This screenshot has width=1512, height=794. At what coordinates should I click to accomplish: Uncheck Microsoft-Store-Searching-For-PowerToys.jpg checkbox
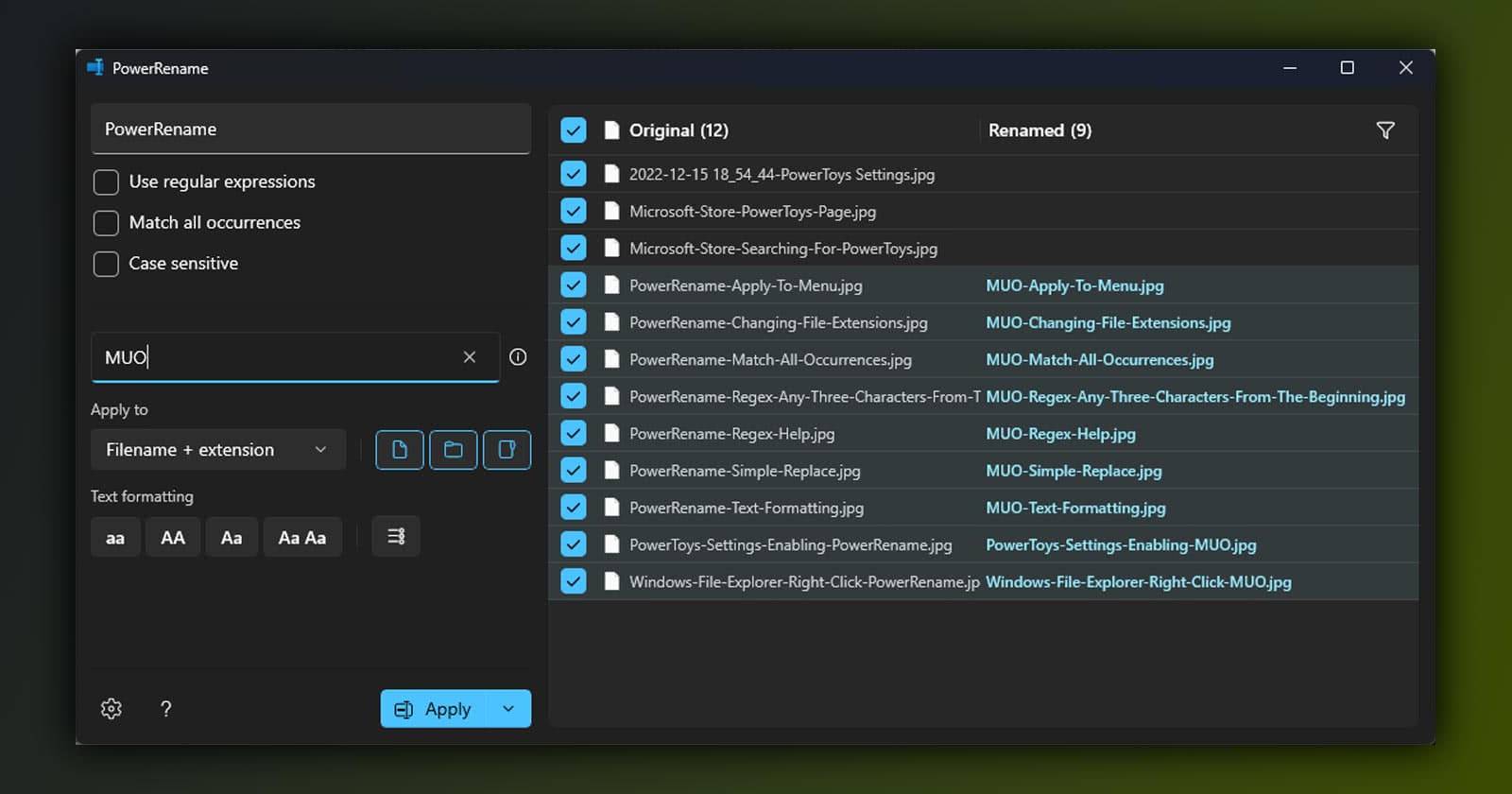point(574,249)
